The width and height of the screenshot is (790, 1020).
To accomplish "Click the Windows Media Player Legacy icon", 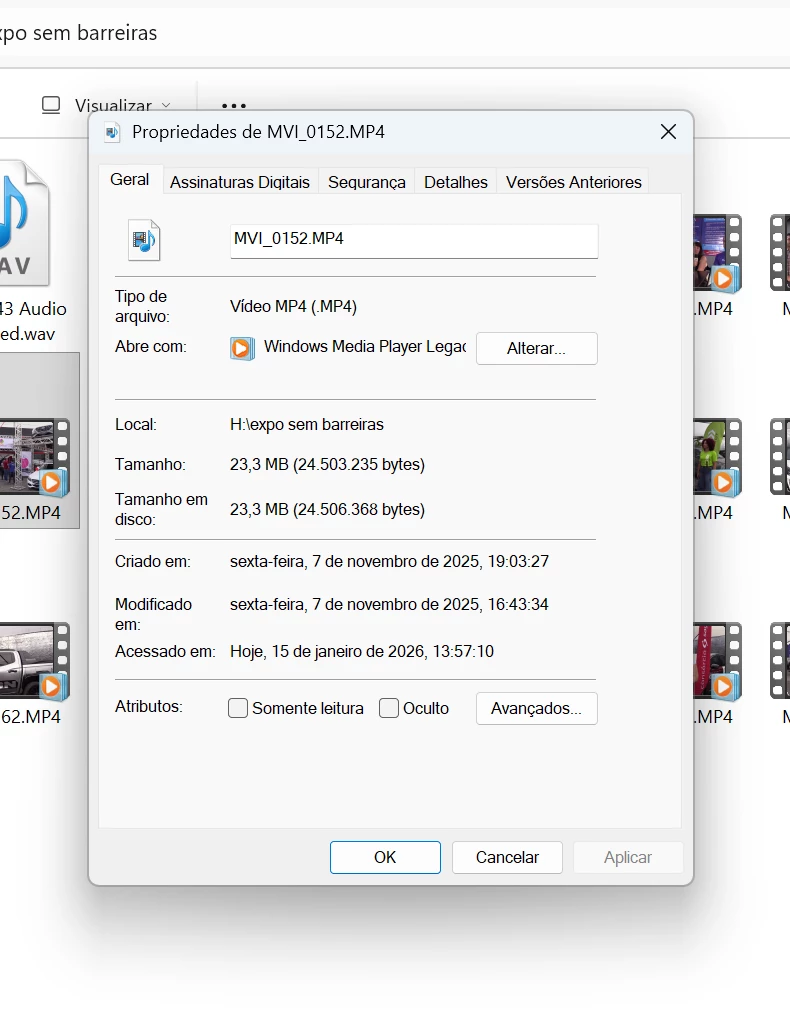I will pos(242,348).
